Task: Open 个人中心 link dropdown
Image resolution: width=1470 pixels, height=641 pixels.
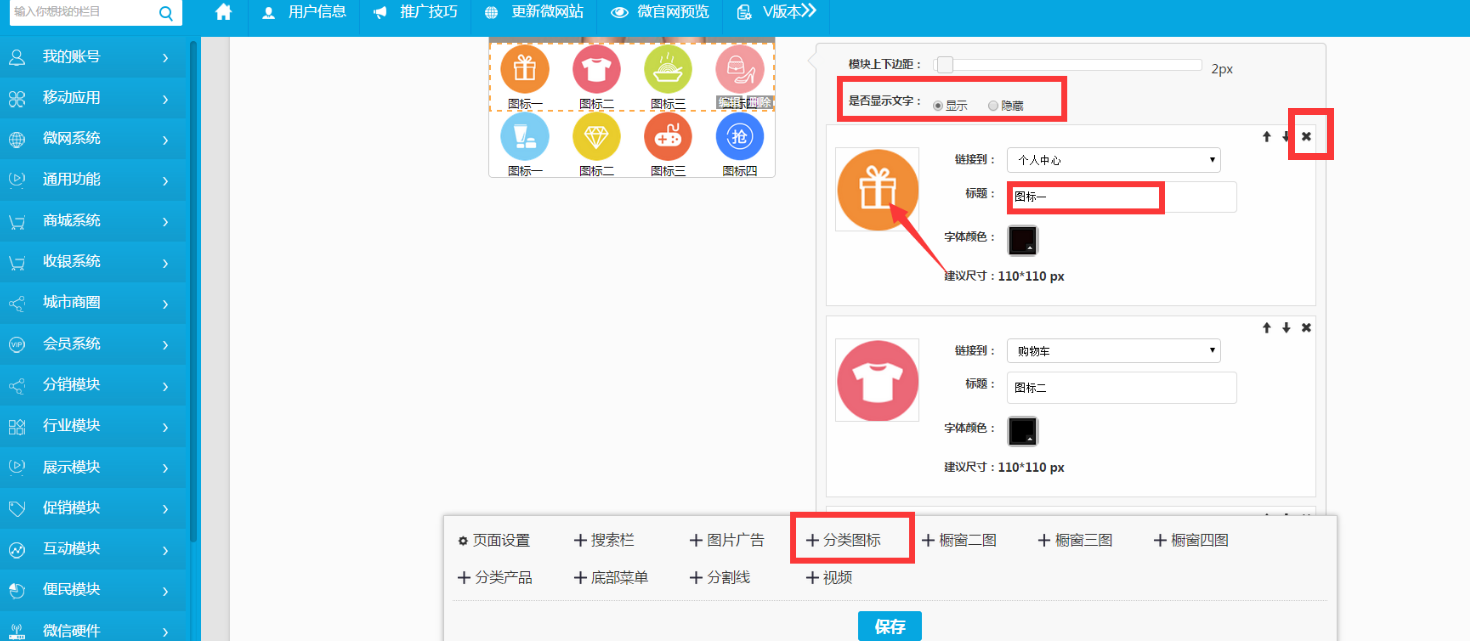Action: (1113, 160)
